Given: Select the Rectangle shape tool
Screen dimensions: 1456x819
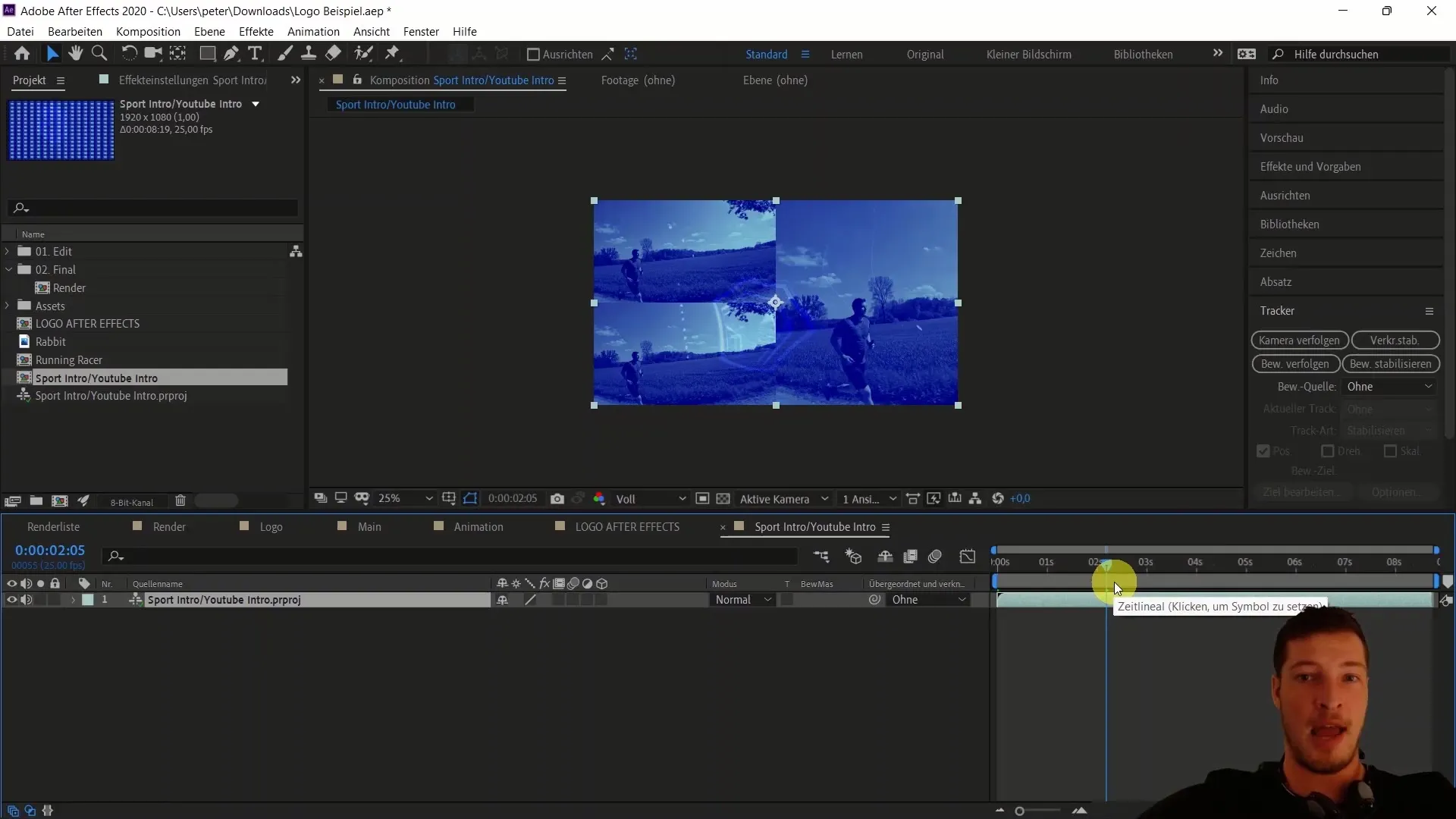Looking at the screenshot, I should (207, 54).
